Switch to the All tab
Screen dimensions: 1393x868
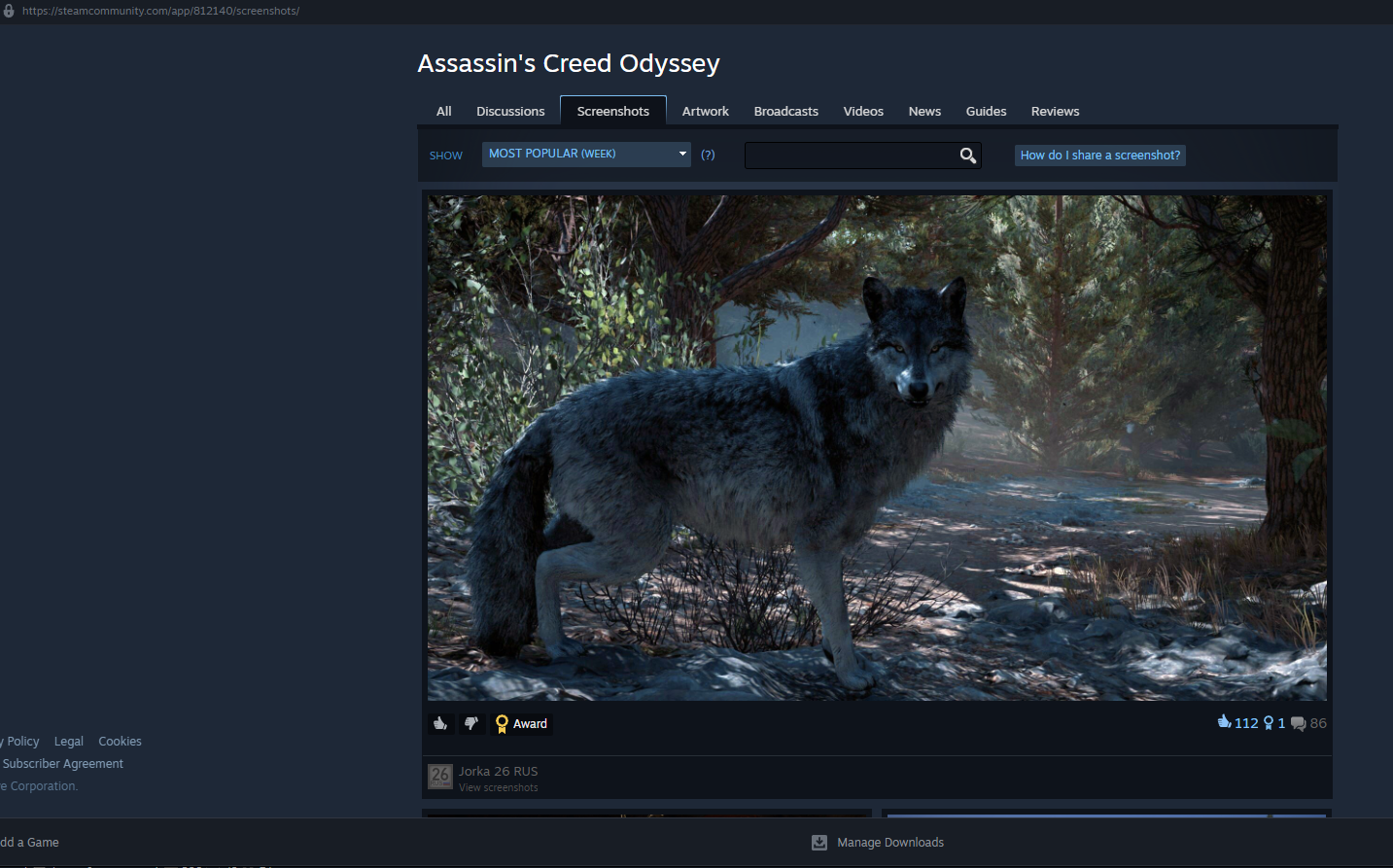[444, 112]
